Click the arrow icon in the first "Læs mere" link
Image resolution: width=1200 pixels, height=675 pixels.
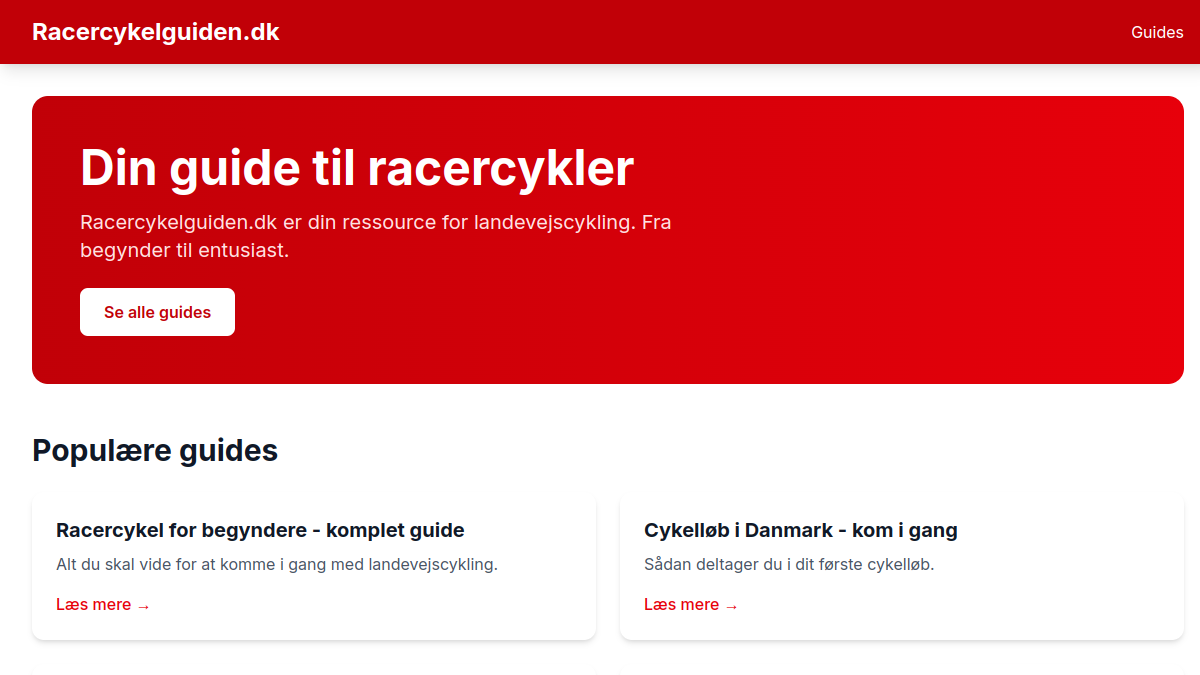pyautogui.click(x=144, y=604)
